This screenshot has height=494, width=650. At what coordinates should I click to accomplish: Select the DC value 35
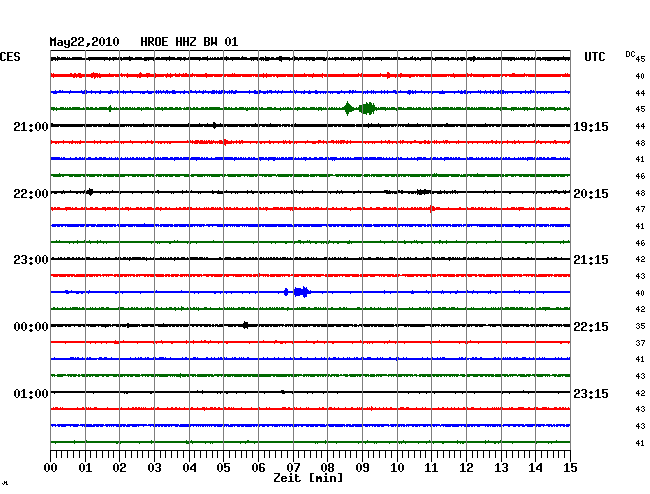click(x=640, y=326)
